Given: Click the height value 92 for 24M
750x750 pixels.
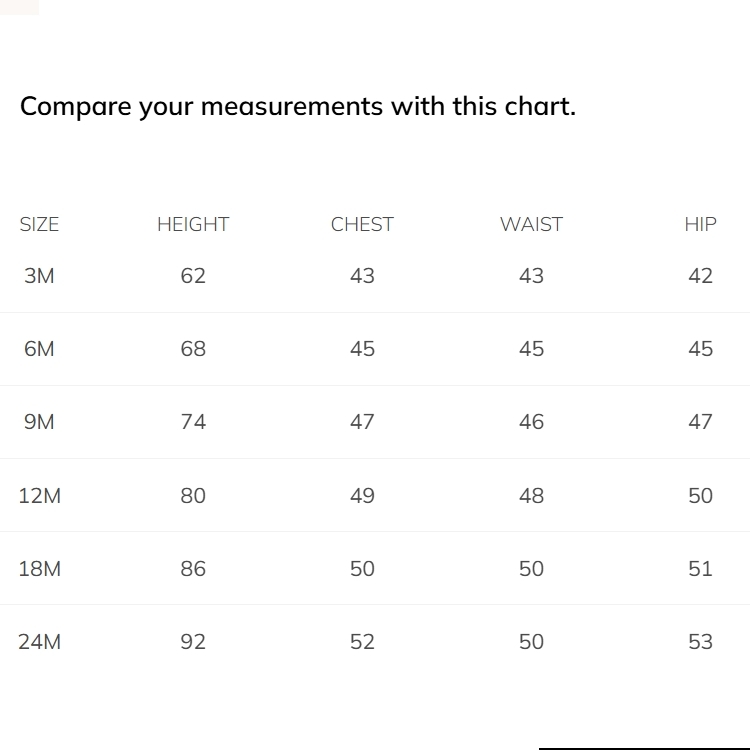Looking at the screenshot, I should point(193,642).
